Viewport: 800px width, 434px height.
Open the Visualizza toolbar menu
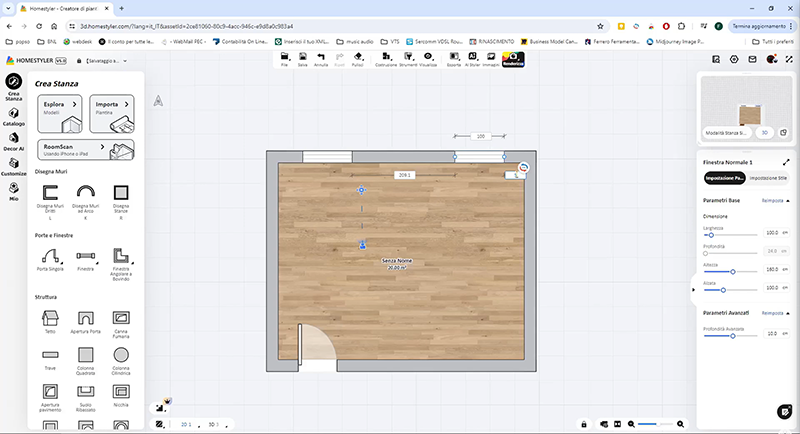click(428, 59)
